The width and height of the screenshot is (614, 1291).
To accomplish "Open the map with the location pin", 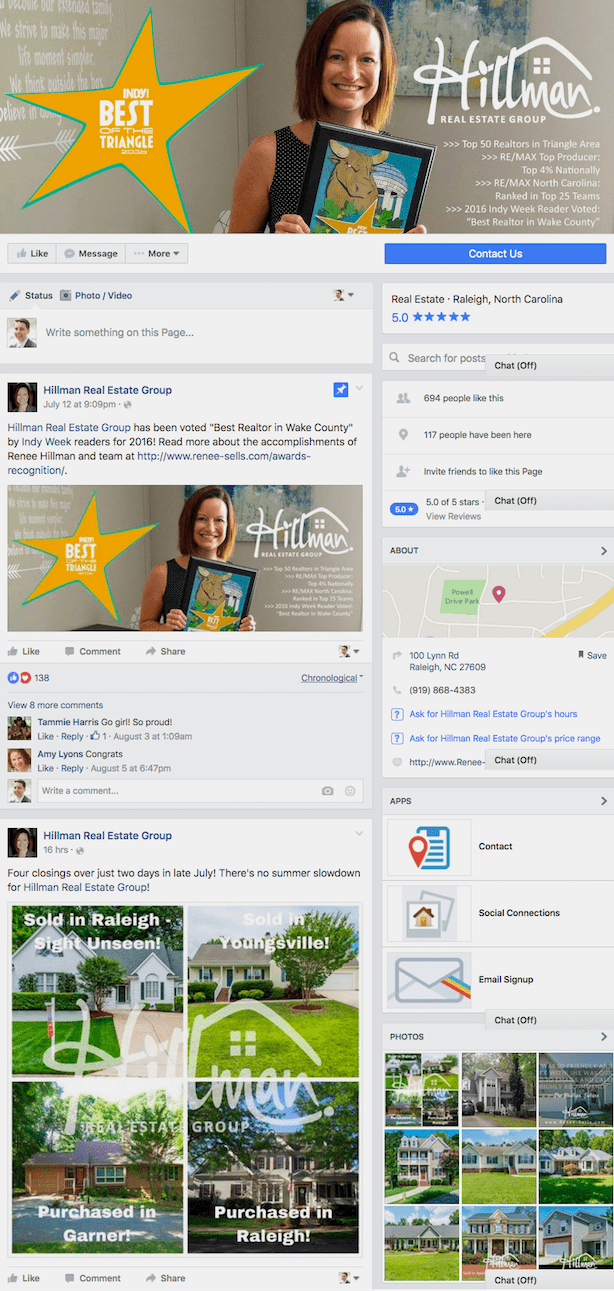I will click(x=498, y=600).
